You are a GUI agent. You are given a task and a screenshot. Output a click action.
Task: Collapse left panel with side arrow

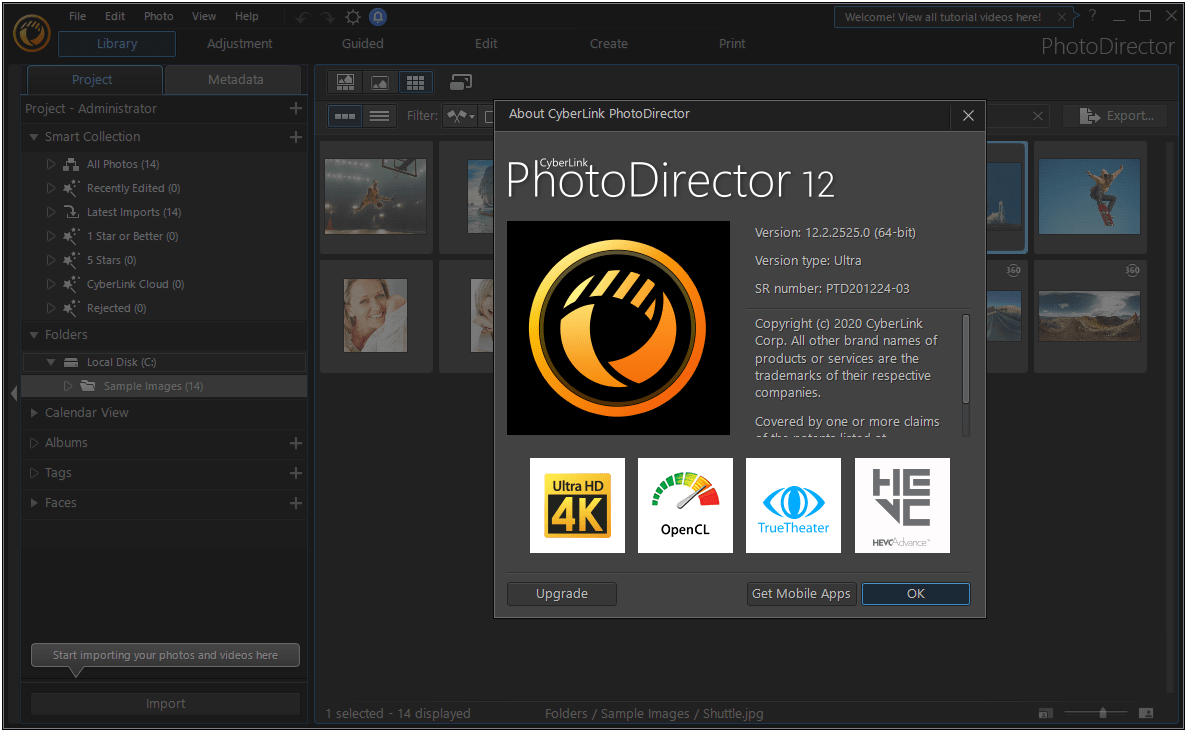(x=14, y=393)
